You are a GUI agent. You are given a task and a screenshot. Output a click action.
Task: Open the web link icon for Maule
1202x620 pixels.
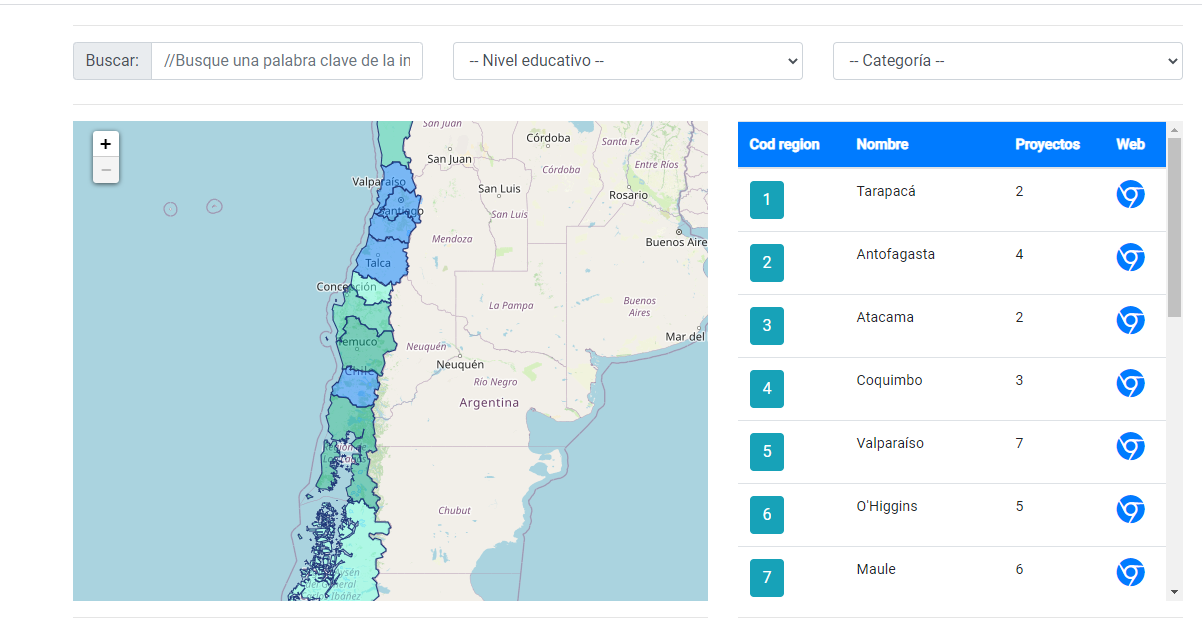click(1130, 572)
